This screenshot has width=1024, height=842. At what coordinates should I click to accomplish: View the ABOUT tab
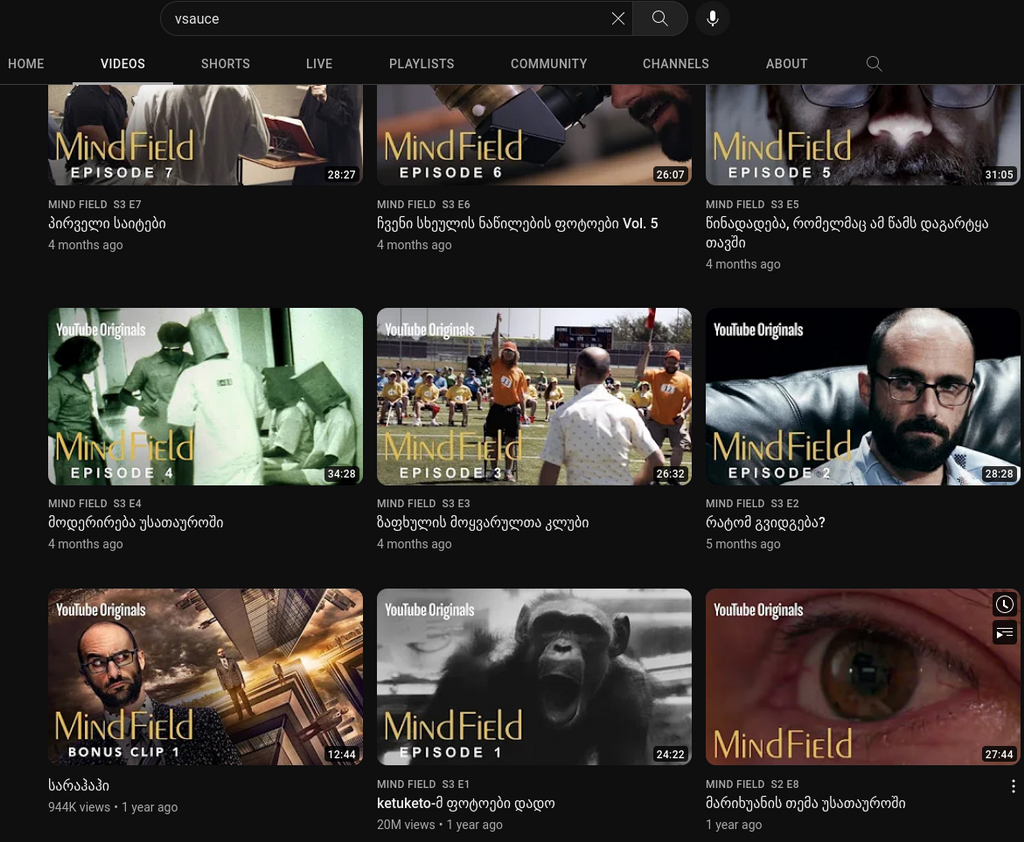click(x=786, y=63)
